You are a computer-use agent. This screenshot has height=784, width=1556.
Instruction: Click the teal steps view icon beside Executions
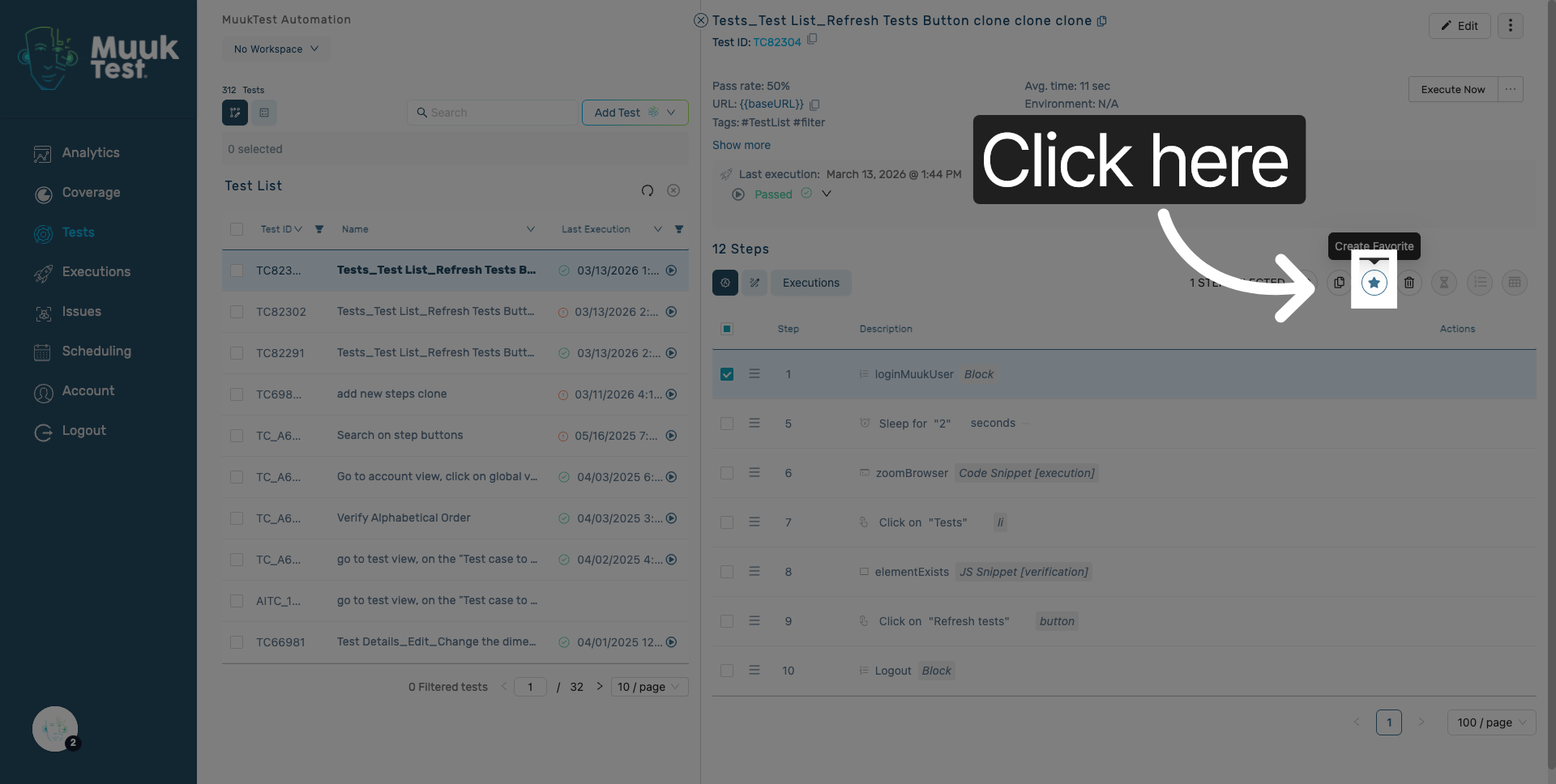point(725,283)
